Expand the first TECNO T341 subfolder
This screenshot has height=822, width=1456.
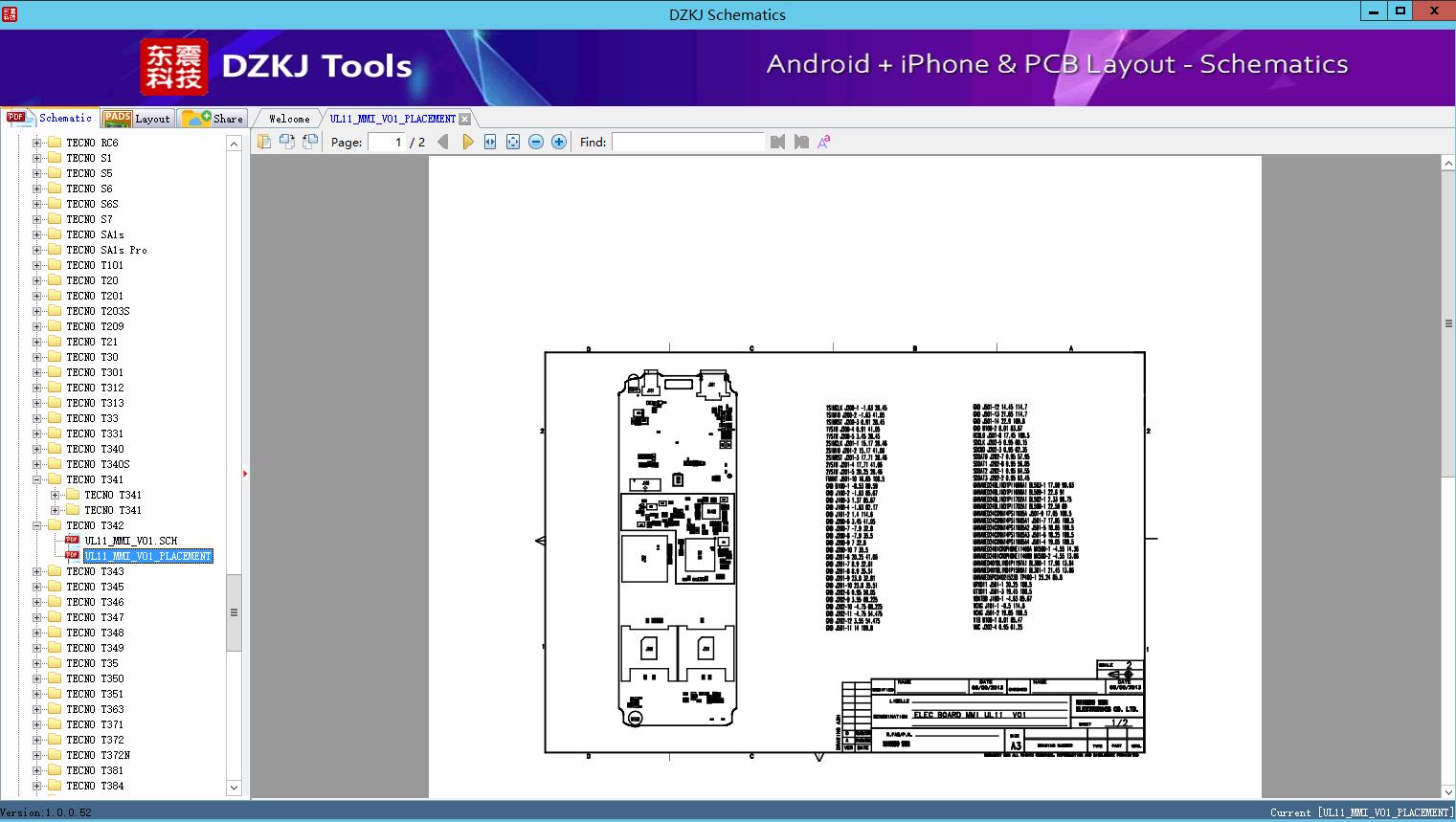(55, 495)
